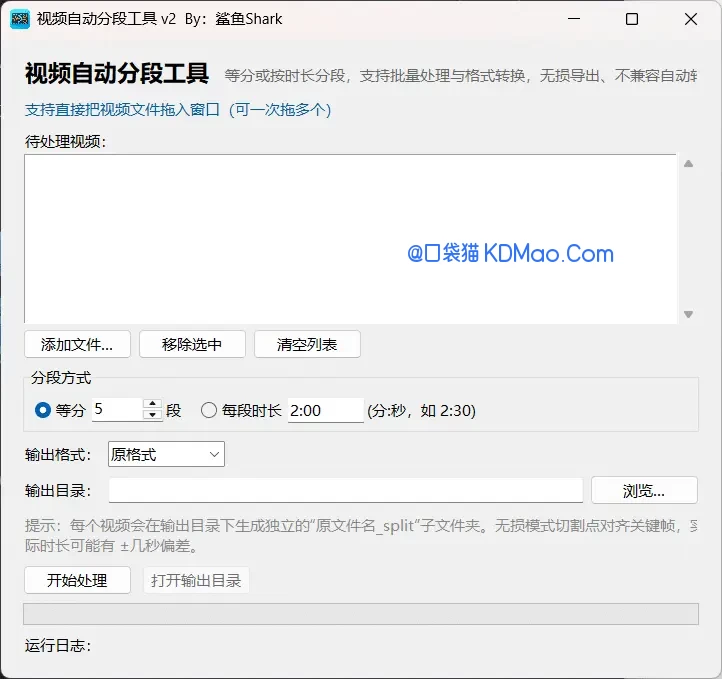Minimize the window
The width and height of the screenshot is (722, 679).
click(x=574, y=19)
